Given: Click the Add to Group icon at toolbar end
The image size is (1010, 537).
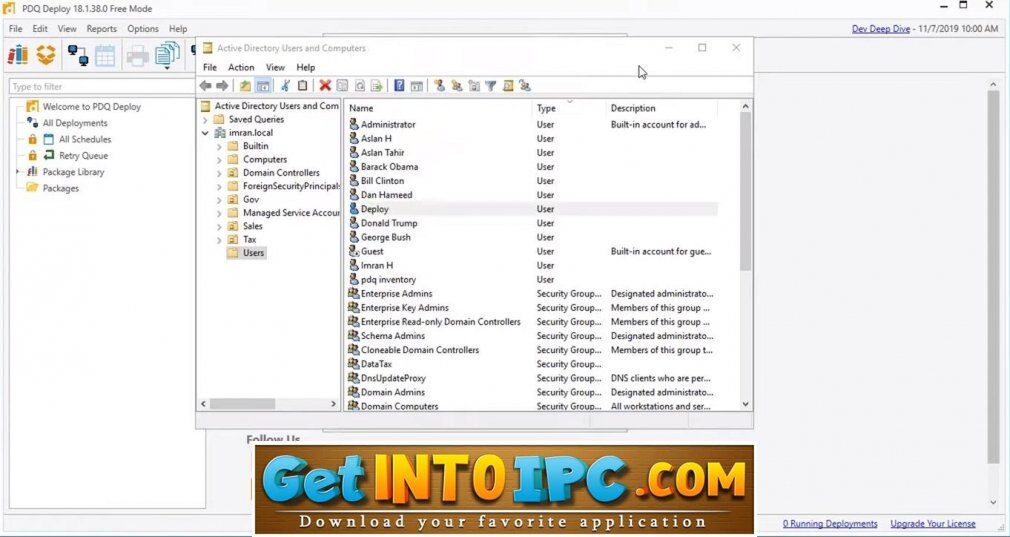Looking at the screenshot, I should point(525,86).
